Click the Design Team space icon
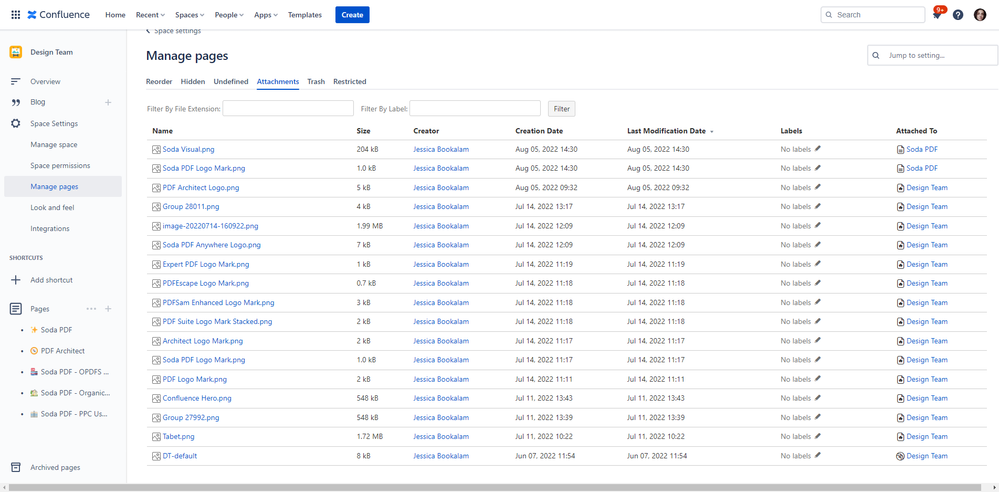The height and width of the screenshot is (492, 999). (x=16, y=52)
